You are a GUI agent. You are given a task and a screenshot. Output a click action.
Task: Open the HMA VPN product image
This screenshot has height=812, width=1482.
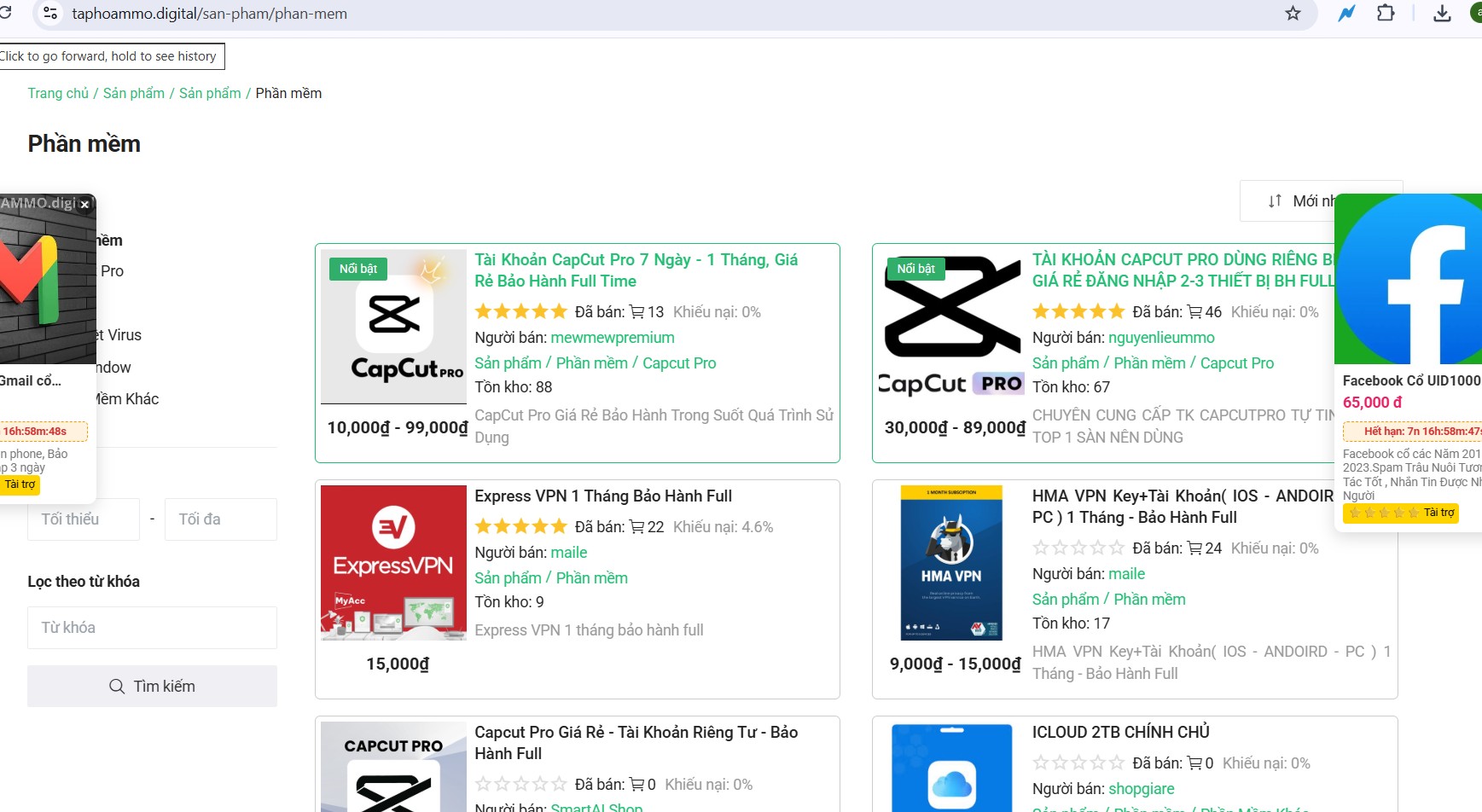click(x=951, y=562)
